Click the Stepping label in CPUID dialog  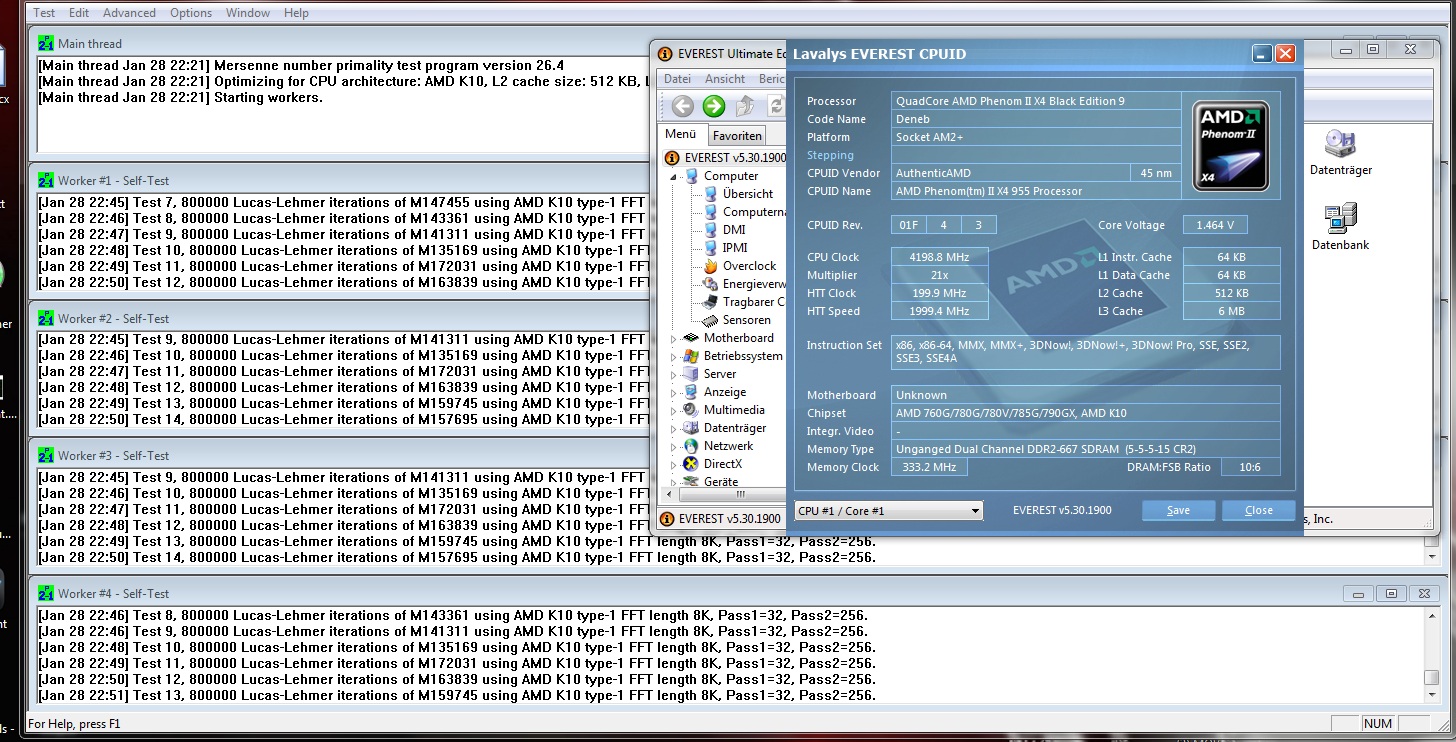click(830, 155)
